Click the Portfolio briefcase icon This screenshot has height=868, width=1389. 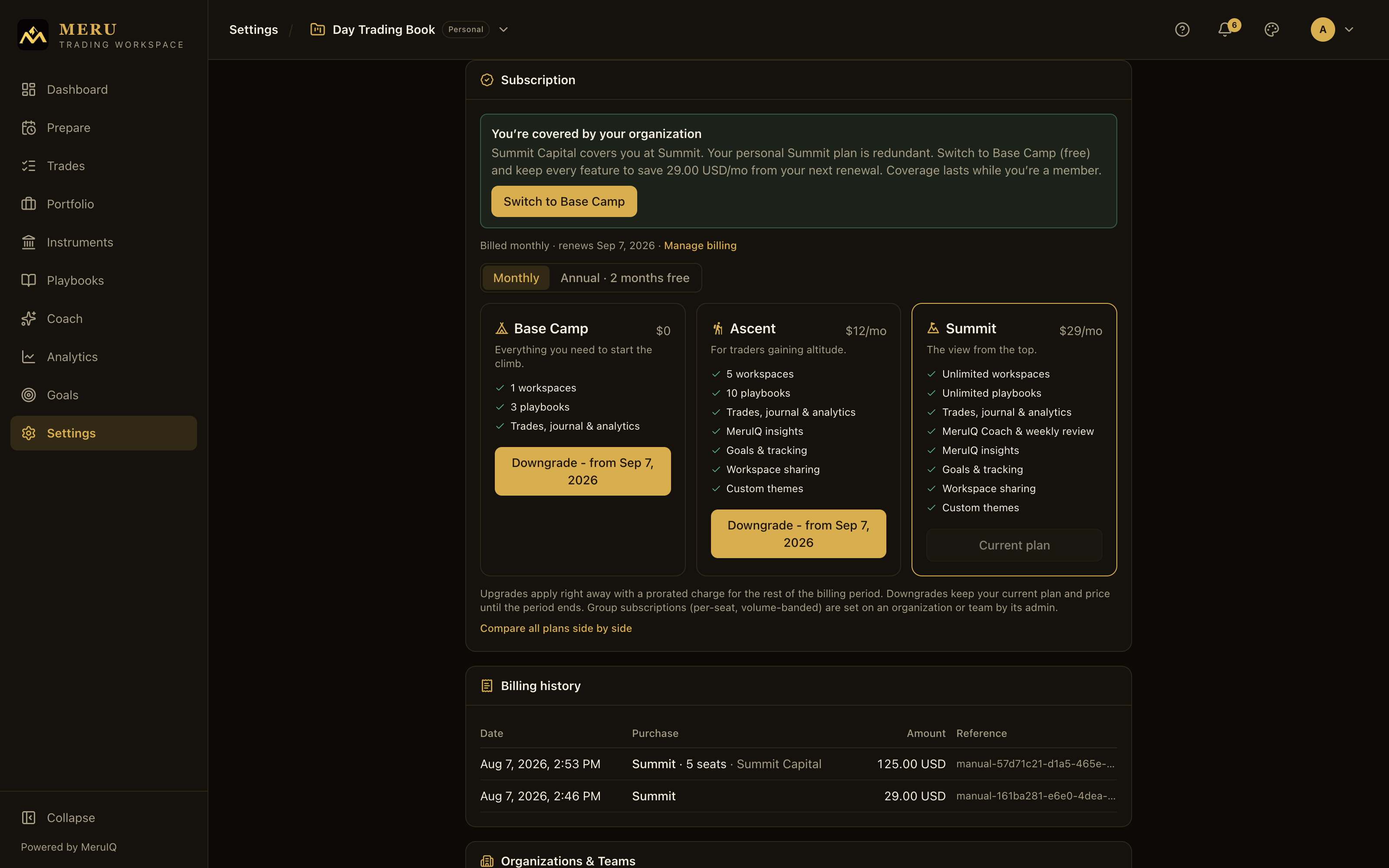pyautogui.click(x=29, y=204)
